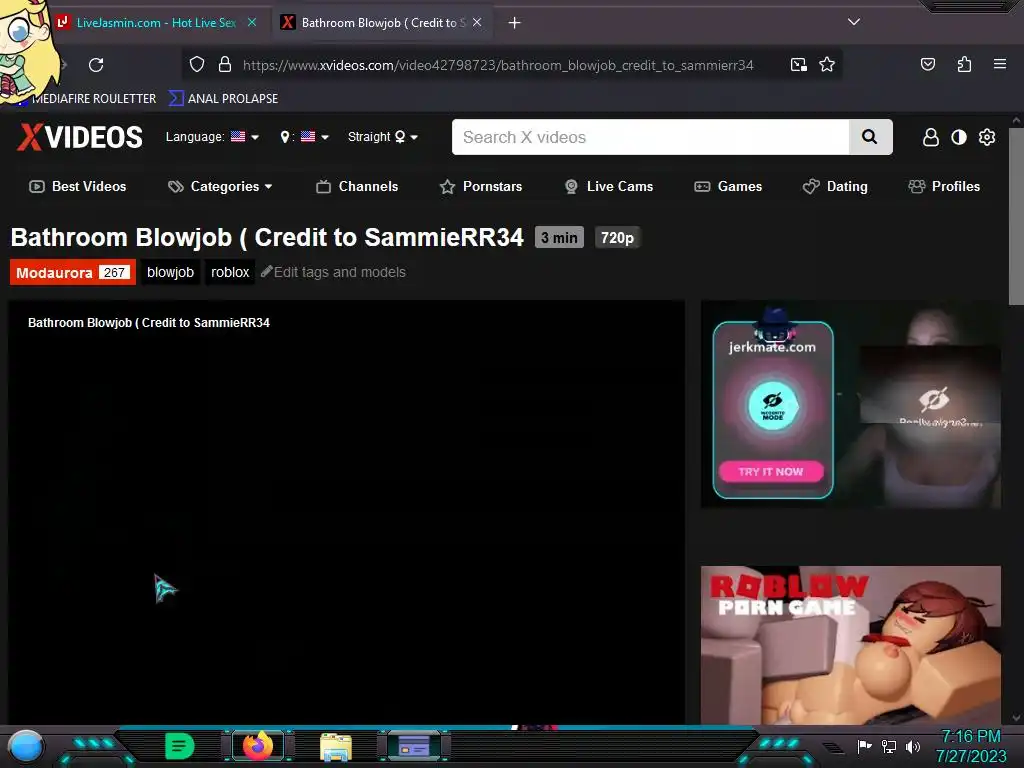
Task: Click TRY IT NOW on jerkmate ad
Action: (771, 472)
